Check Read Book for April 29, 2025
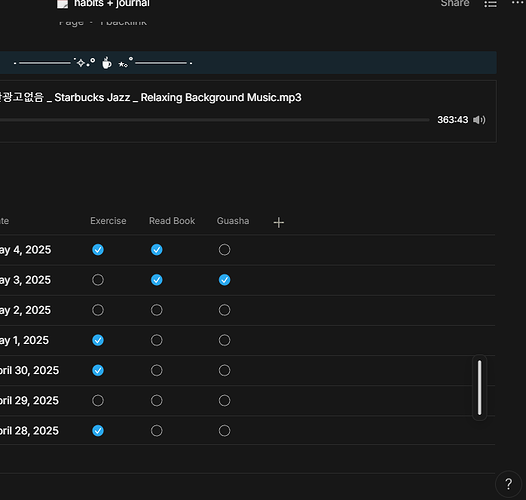Image resolution: width=526 pixels, height=500 pixels. (x=157, y=401)
